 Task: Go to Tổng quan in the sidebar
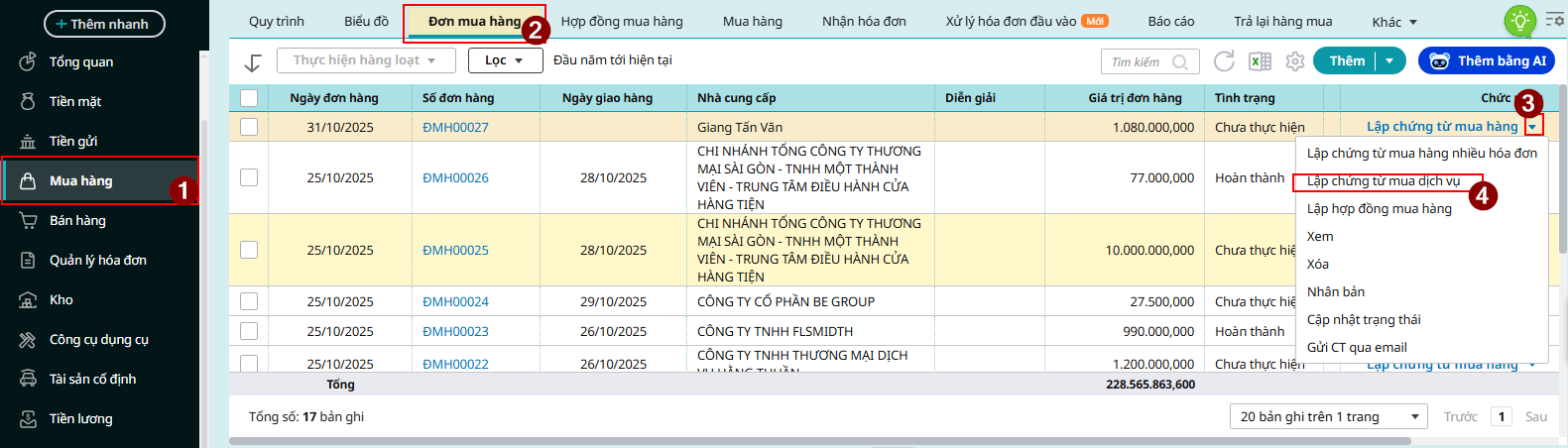(81, 61)
